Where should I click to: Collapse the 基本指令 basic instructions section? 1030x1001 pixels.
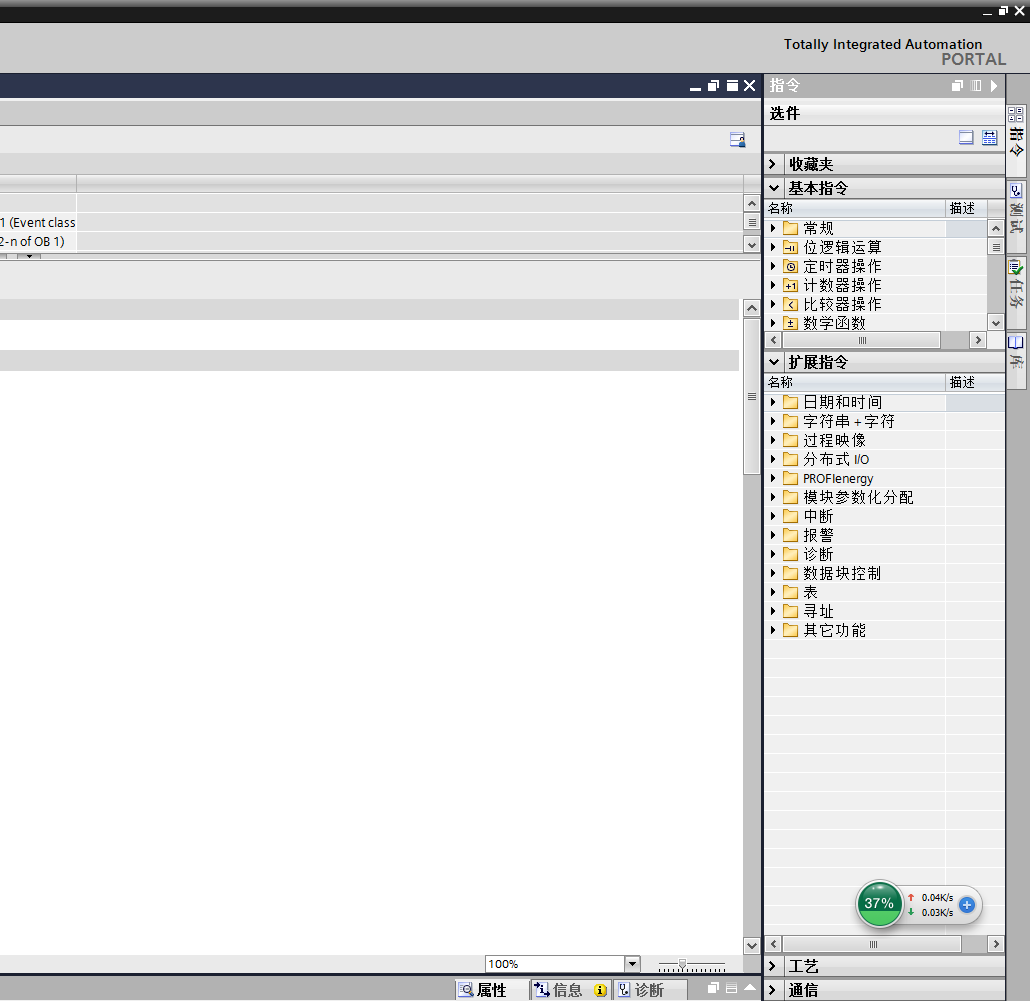pos(774,189)
